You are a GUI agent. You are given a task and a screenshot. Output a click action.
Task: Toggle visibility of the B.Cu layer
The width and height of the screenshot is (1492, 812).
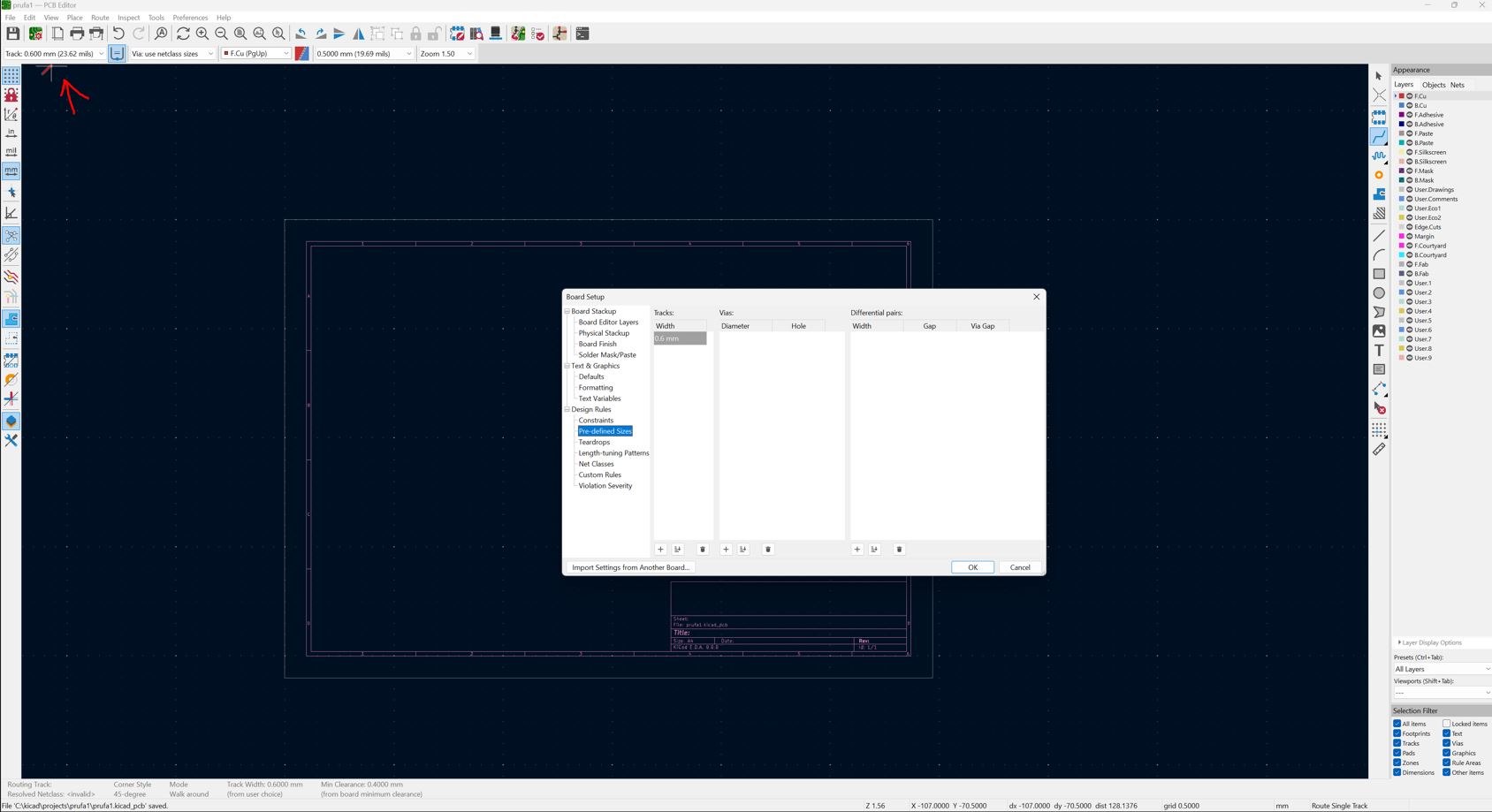click(x=1410, y=105)
